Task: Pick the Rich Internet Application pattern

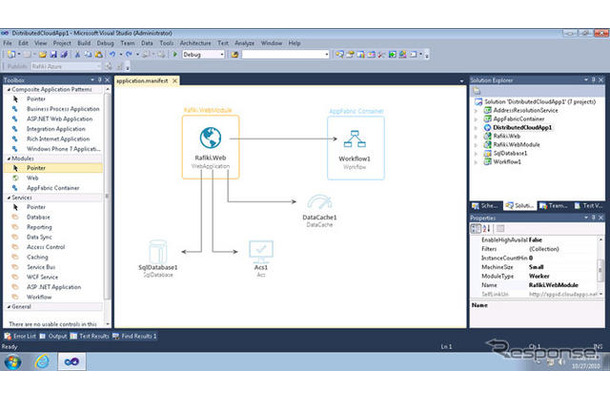Action: point(58,139)
